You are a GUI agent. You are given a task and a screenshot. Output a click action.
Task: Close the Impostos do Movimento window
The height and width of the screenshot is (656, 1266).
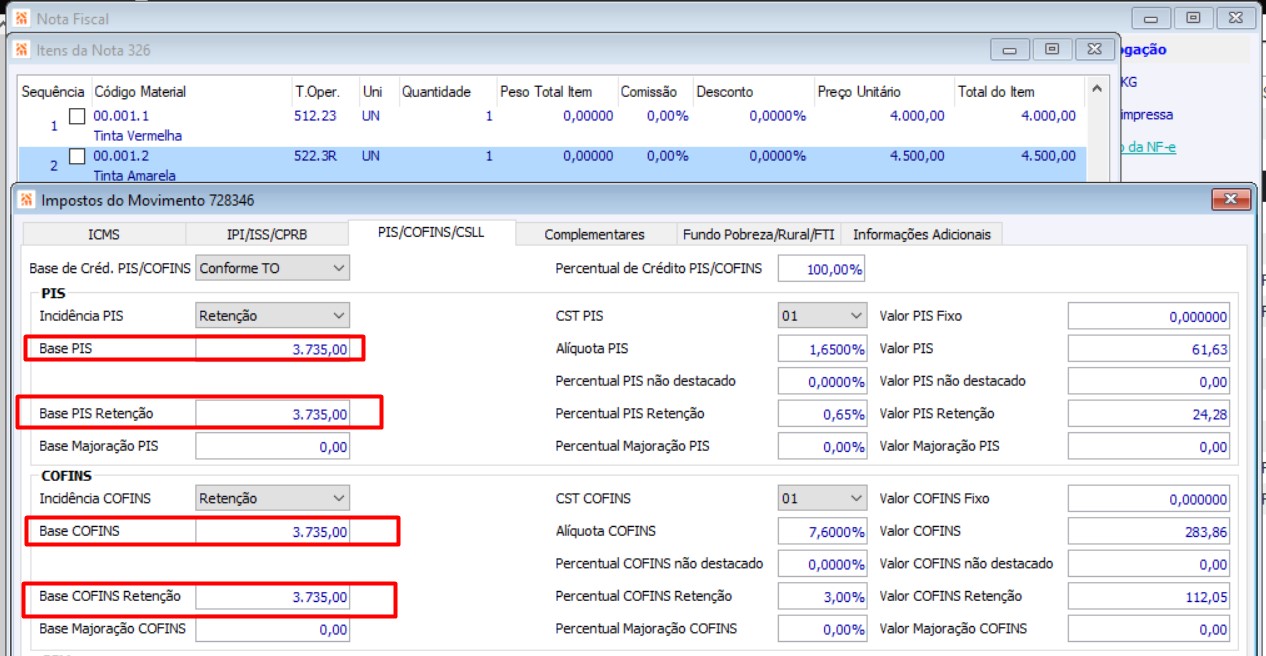click(1230, 200)
